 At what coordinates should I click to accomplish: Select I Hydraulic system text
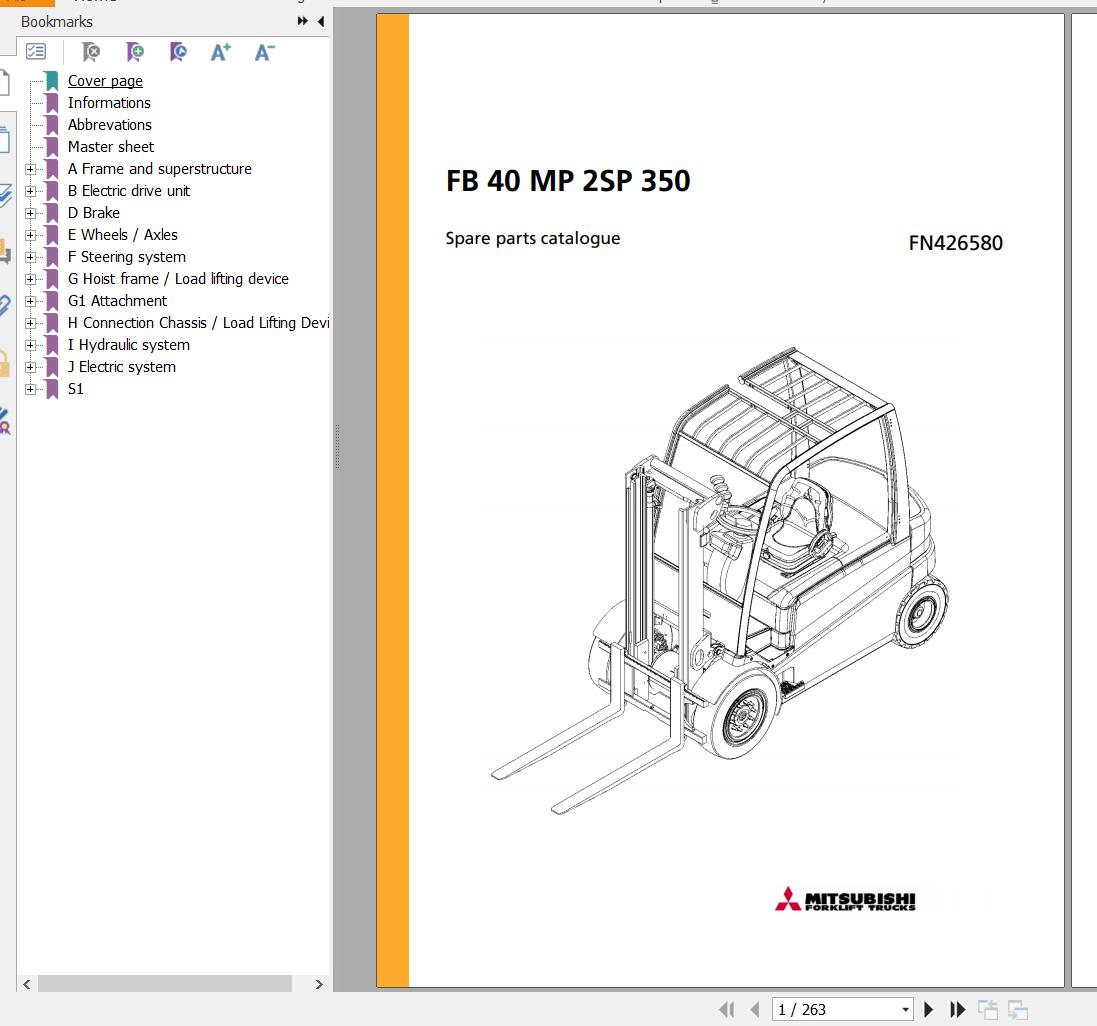pos(129,345)
